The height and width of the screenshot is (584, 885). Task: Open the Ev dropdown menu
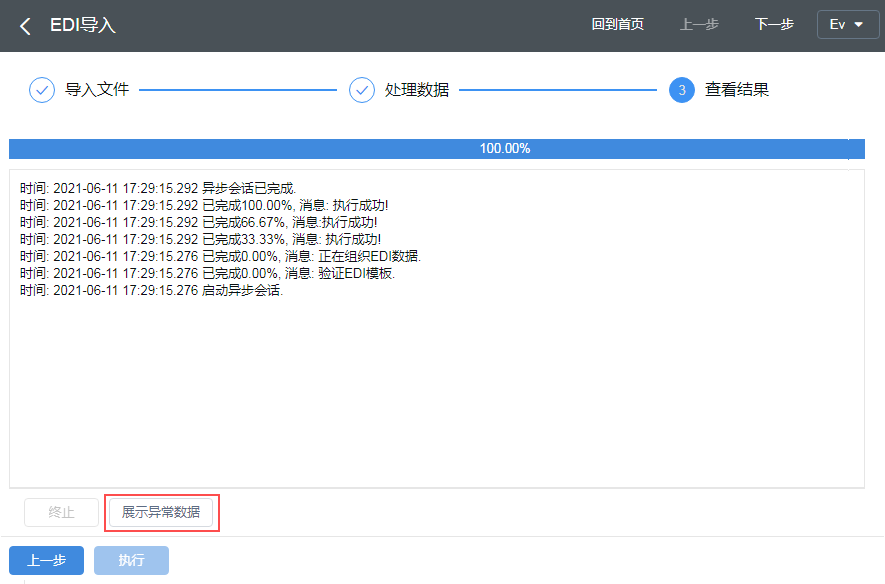pyautogui.click(x=847, y=25)
